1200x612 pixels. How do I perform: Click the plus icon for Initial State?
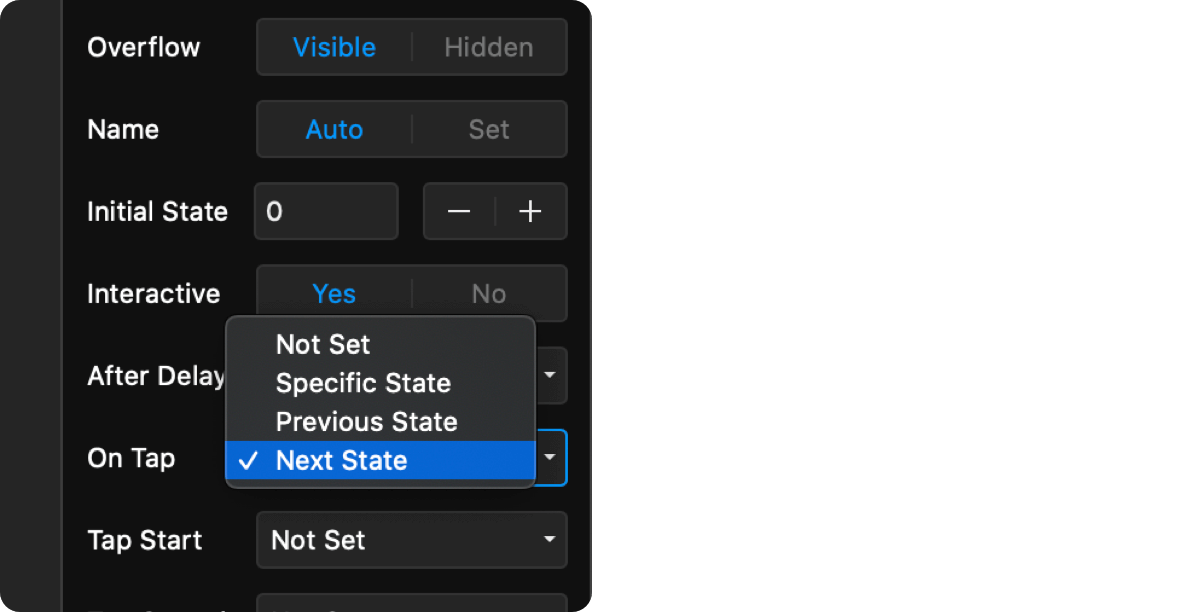(531, 212)
